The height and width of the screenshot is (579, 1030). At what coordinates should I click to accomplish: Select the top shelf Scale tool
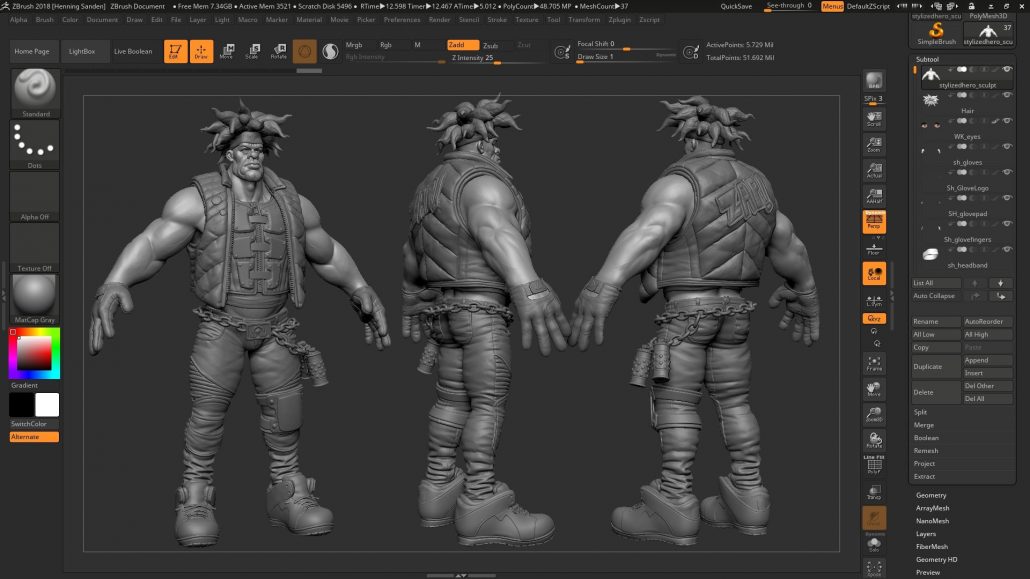(x=252, y=51)
